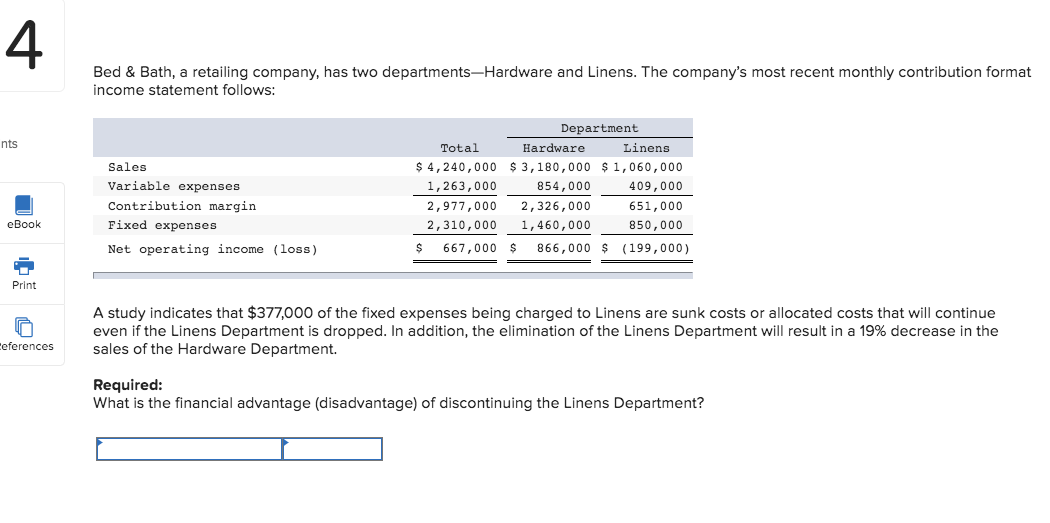Screen dimensions: 1050x523
Task: Click the first answer input field
Action: (x=190, y=449)
